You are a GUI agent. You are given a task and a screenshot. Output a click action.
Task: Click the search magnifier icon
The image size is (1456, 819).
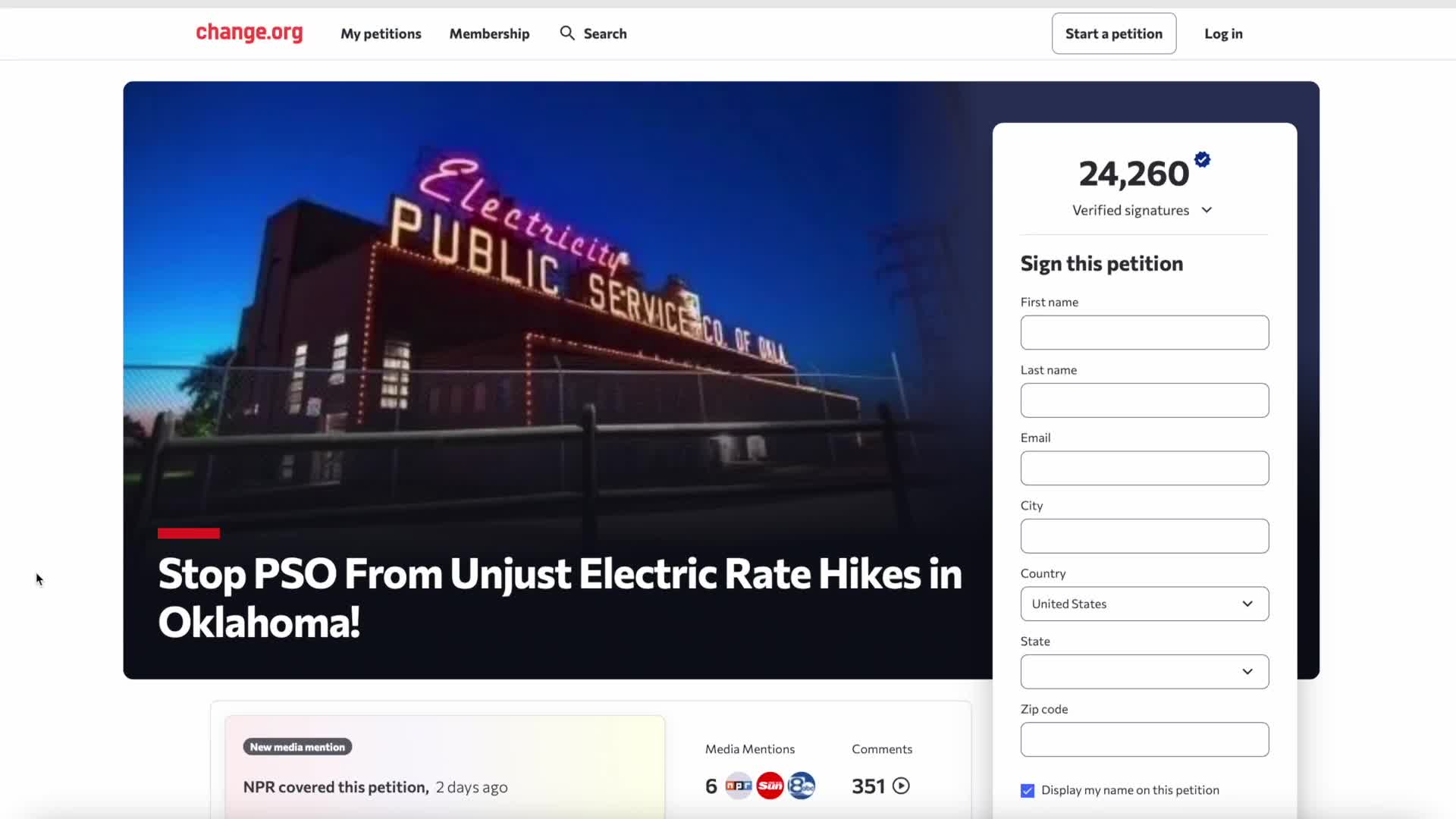(x=567, y=33)
